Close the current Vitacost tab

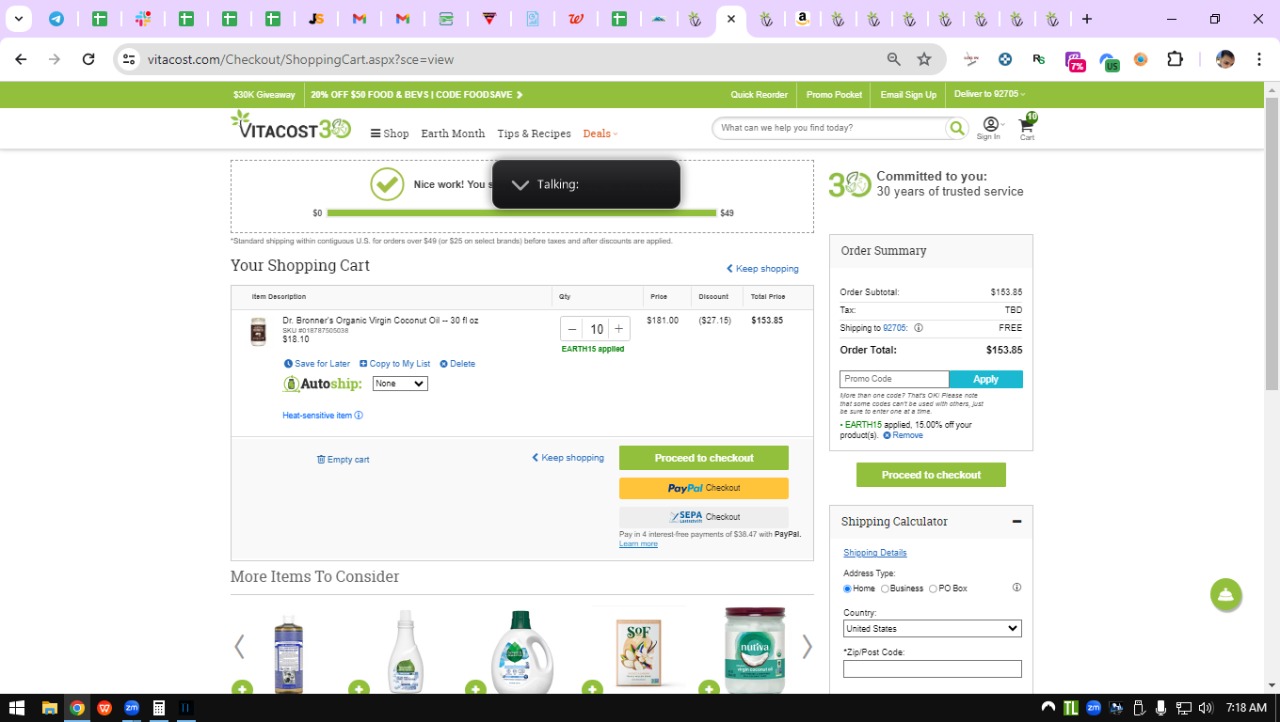click(x=732, y=19)
